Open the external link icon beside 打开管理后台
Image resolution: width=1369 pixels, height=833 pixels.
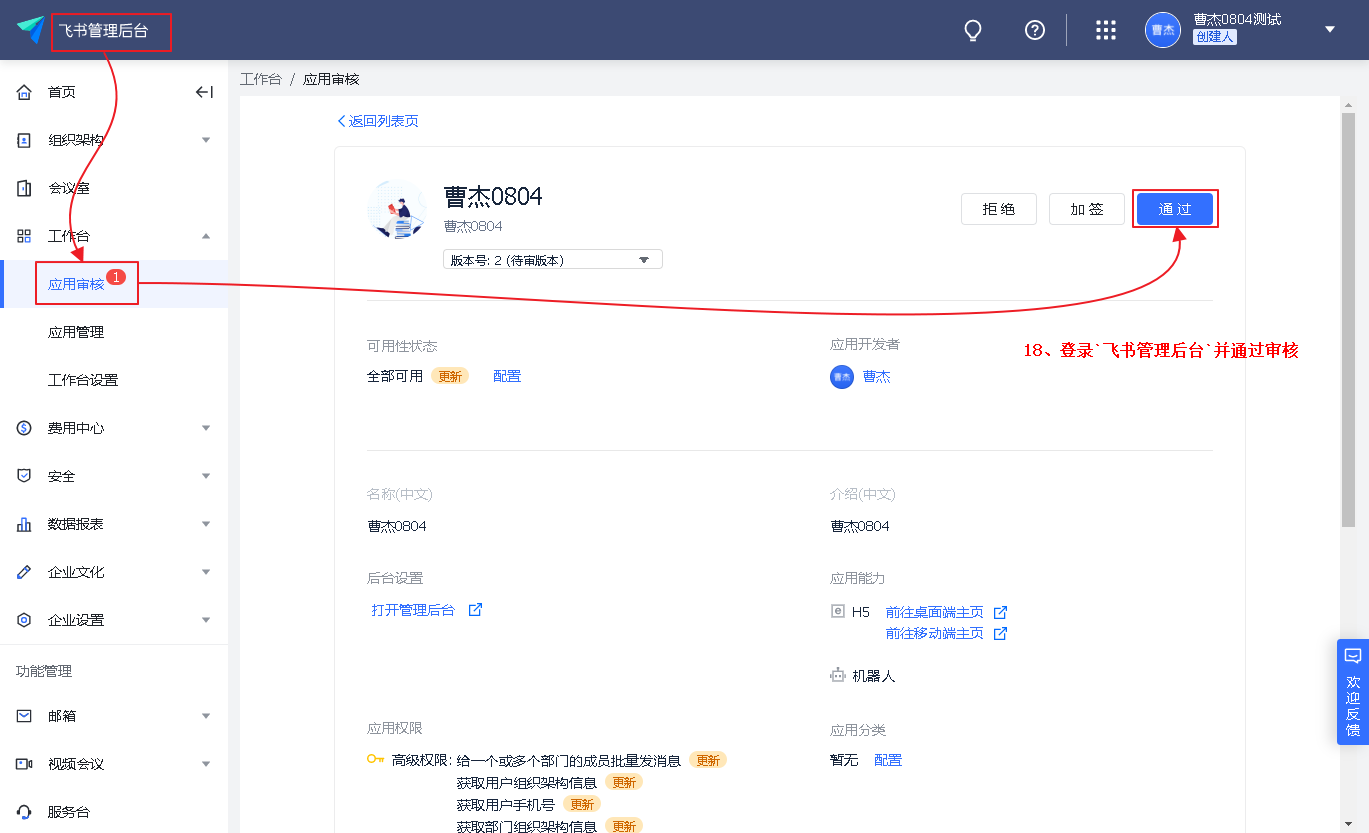[476, 610]
